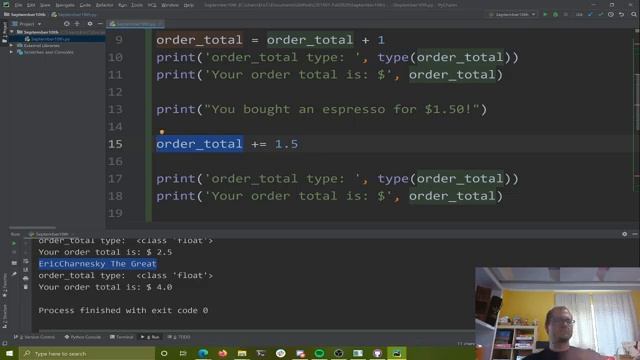Rerun program using green arrow in Run panel
Viewport: 640px width, 360px height.
click(14, 243)
